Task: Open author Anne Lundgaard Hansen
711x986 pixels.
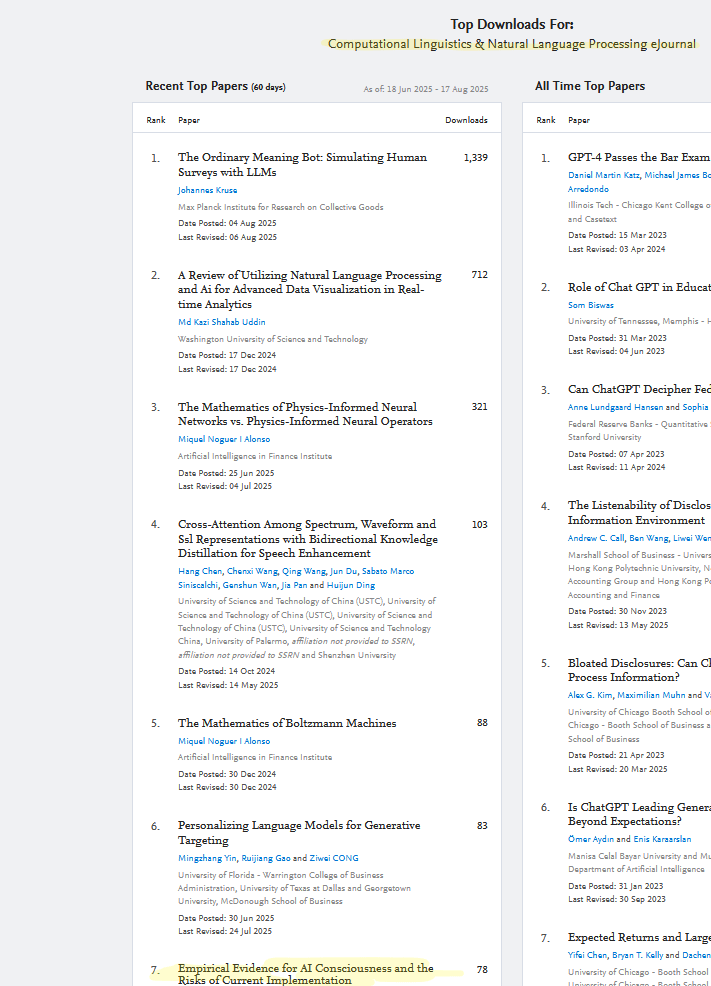Action: pos(615,407)
